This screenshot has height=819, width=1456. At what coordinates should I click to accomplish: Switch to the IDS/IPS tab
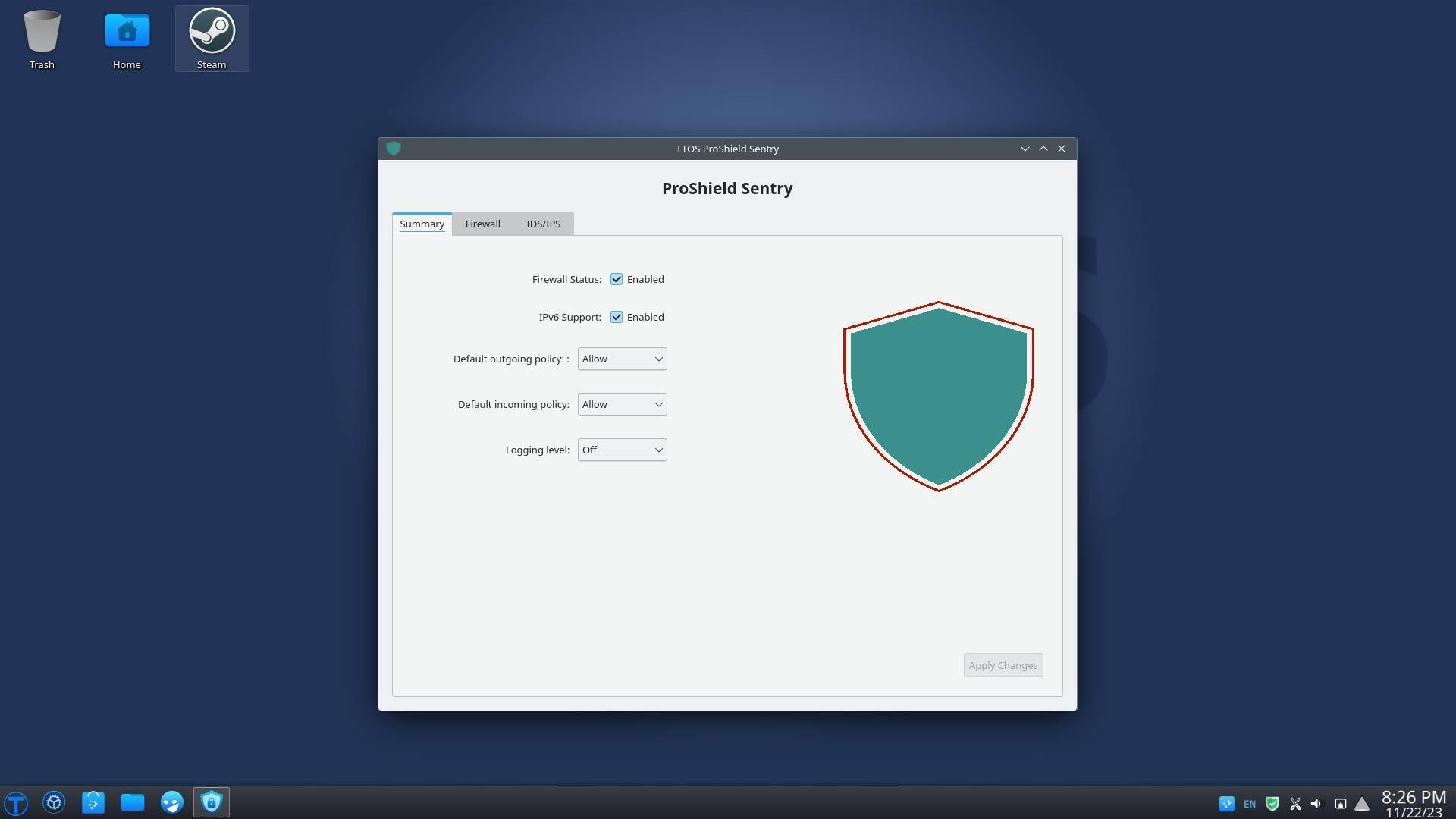[x=543, y=224]
